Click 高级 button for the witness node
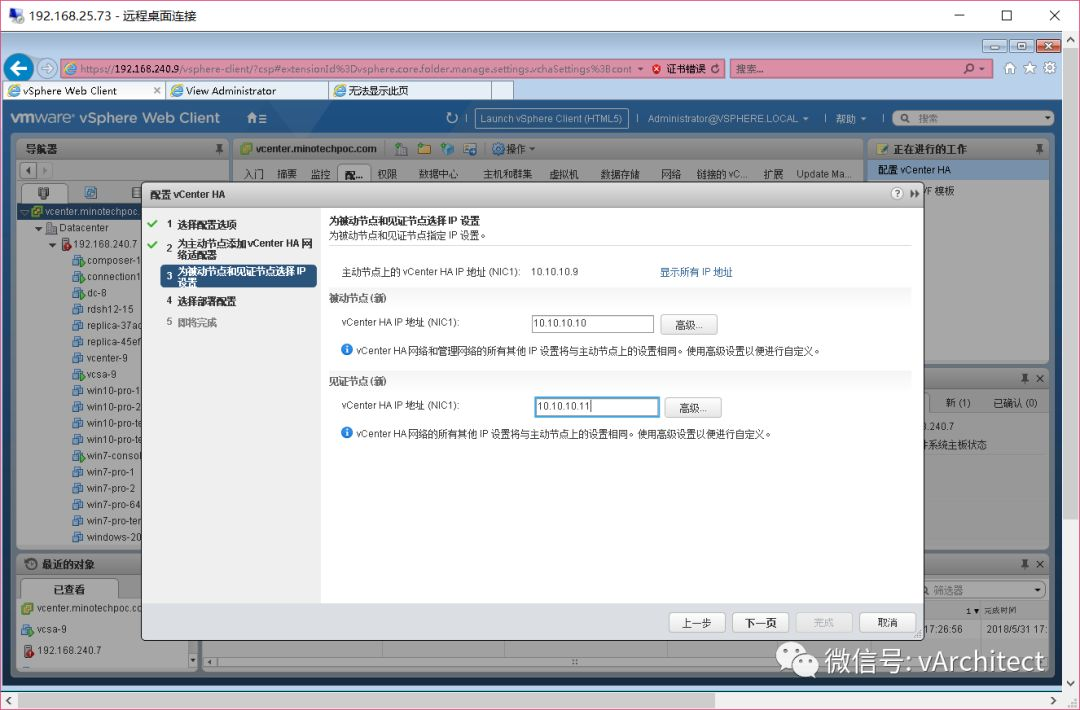 click(x=693, y=408)
